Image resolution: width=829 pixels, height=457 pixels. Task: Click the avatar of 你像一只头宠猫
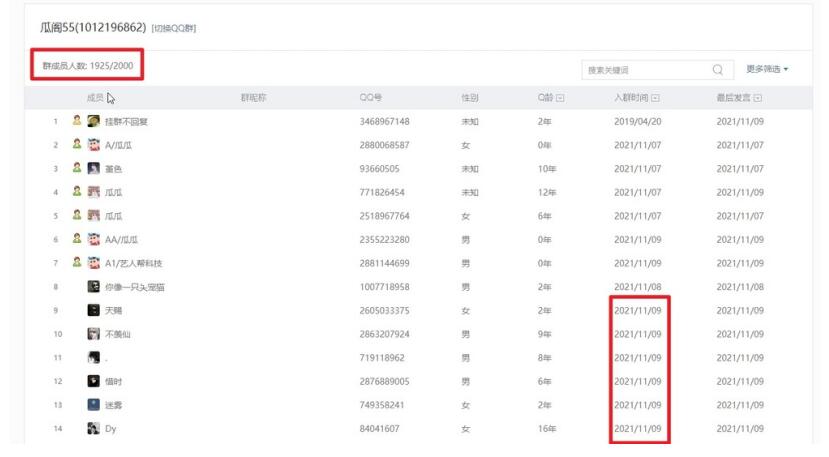pos(93,287)
